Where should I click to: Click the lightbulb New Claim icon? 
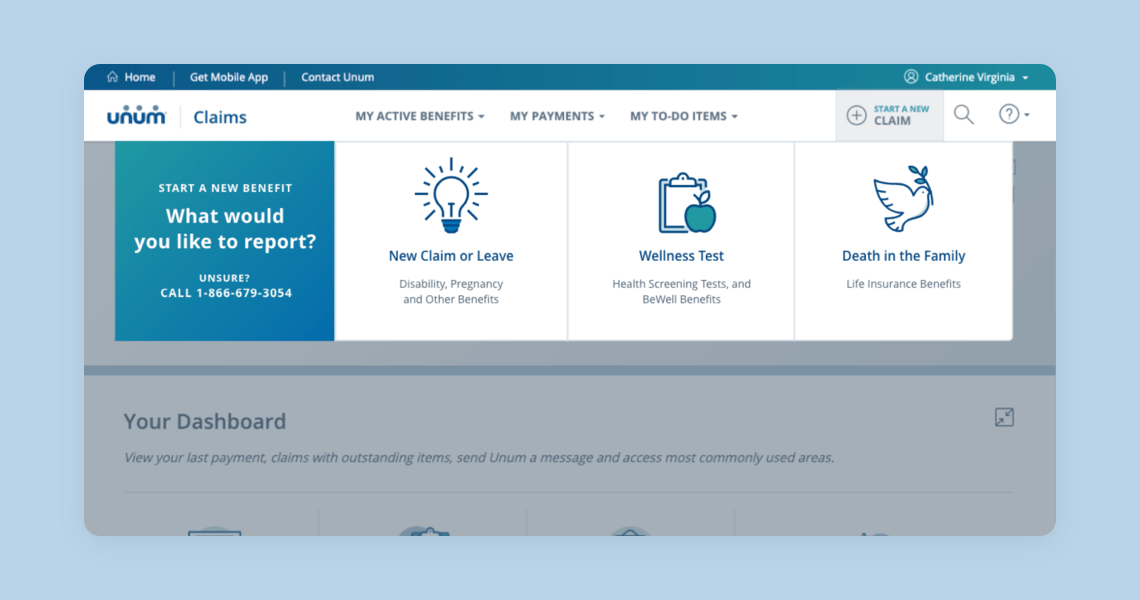451,195
